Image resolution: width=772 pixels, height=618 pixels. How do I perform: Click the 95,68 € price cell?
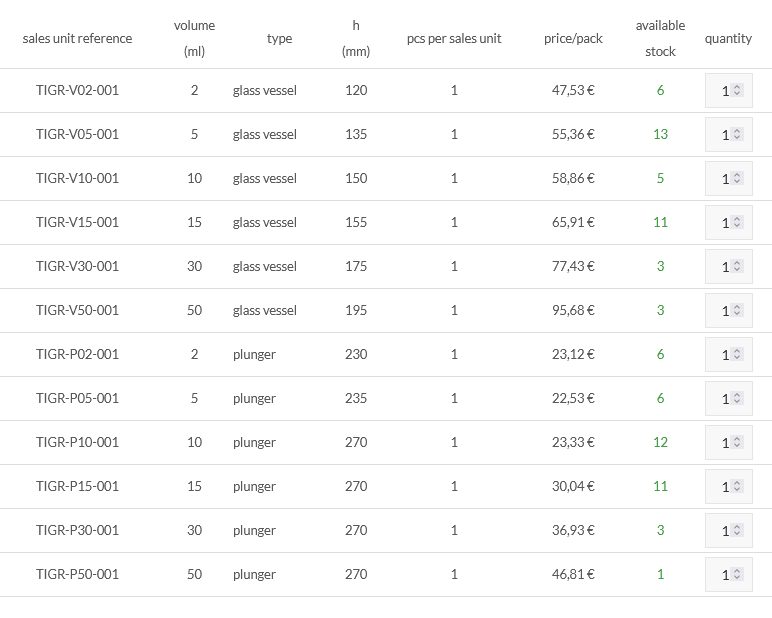[x=573, y=311]
